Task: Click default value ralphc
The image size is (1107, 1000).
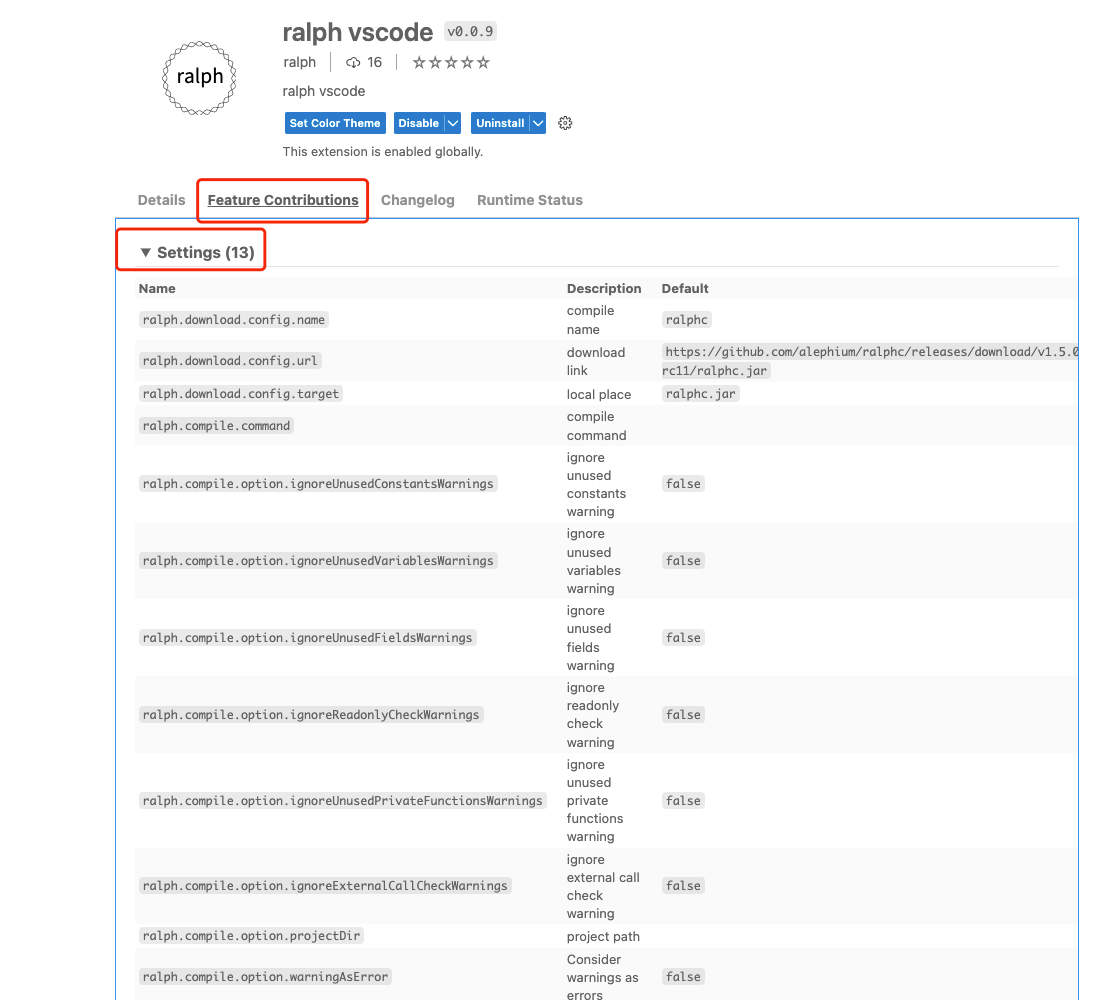Action: pyautogui.click(x=686, y=320)
